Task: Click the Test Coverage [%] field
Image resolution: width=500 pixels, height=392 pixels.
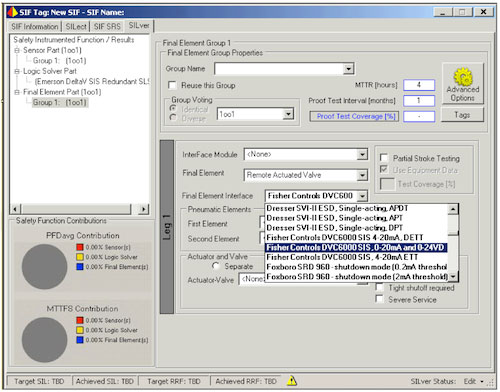Action: pos(387,184)
